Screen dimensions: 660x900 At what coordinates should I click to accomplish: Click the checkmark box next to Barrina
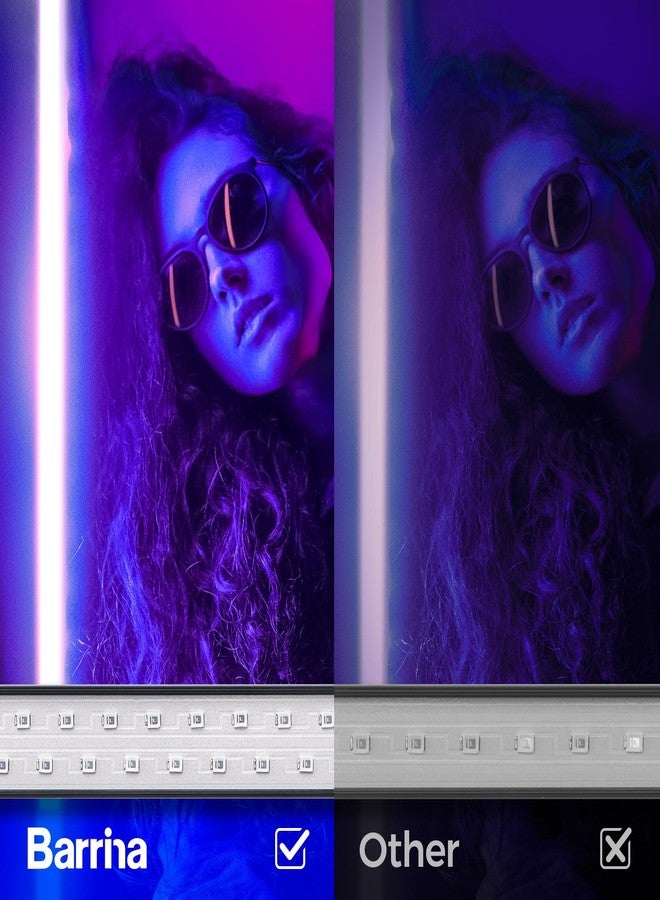tap(292, 848)
